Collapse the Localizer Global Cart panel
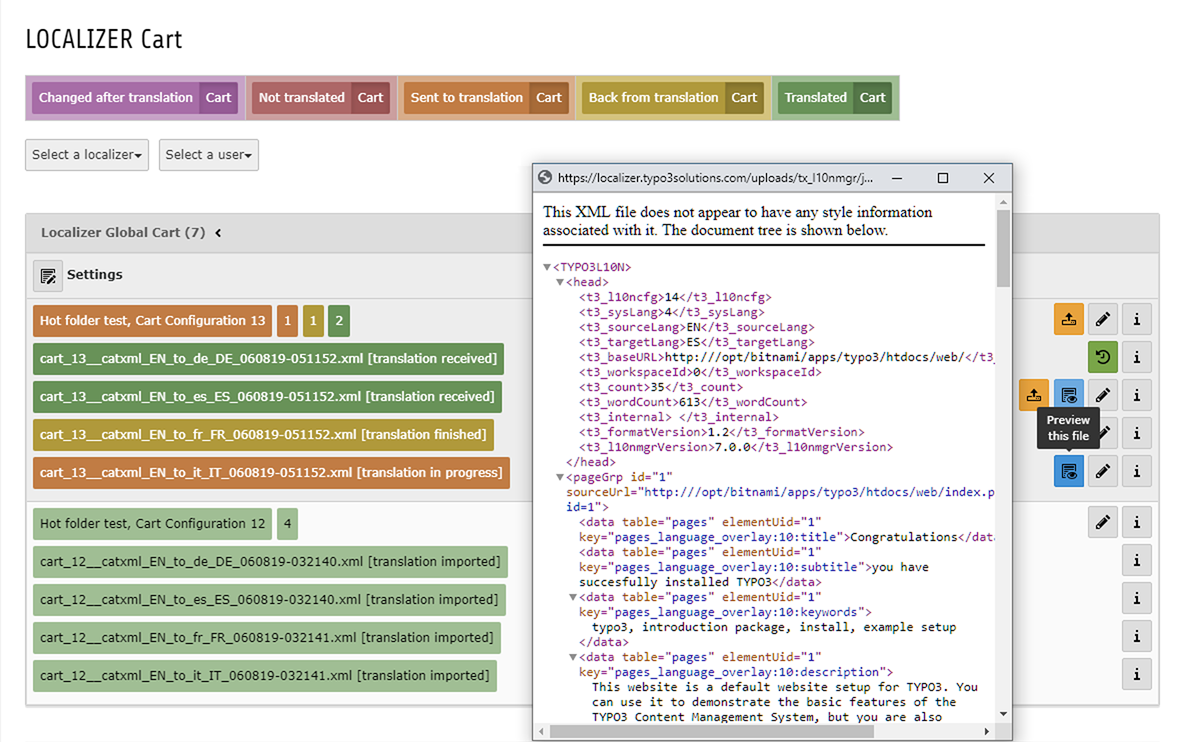The image size is (1187, 742). click(218, 232)
